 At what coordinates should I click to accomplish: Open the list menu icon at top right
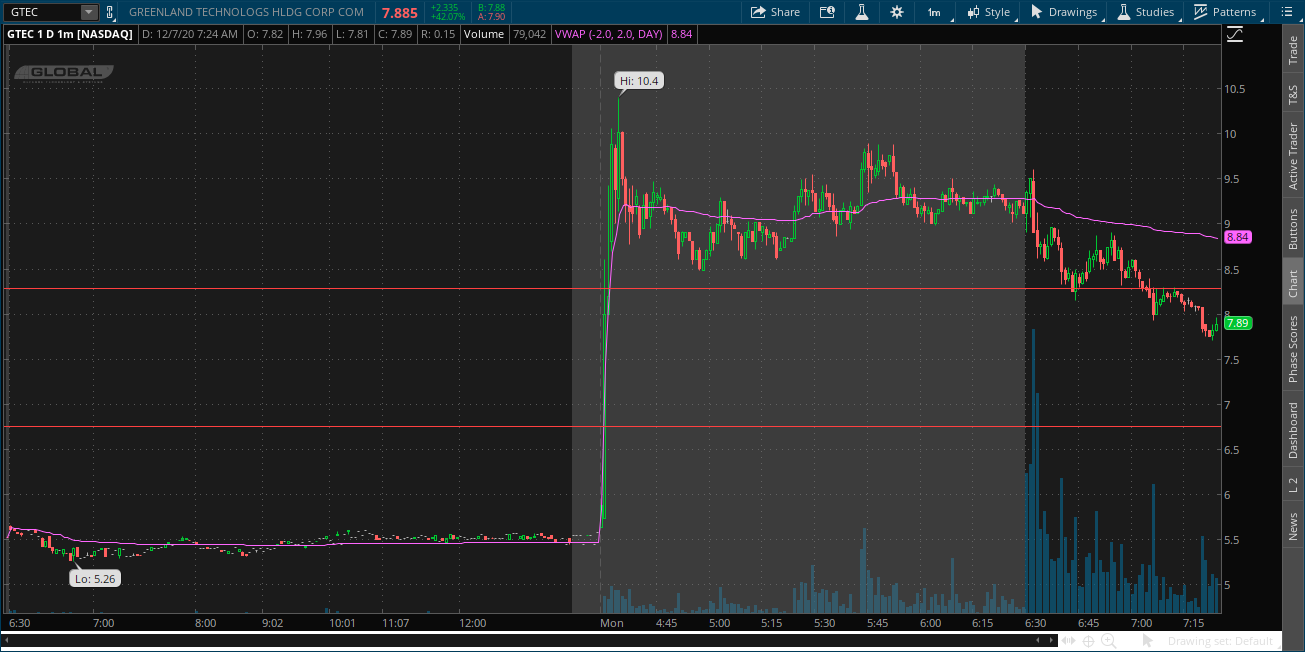(x=1285, y=12)
